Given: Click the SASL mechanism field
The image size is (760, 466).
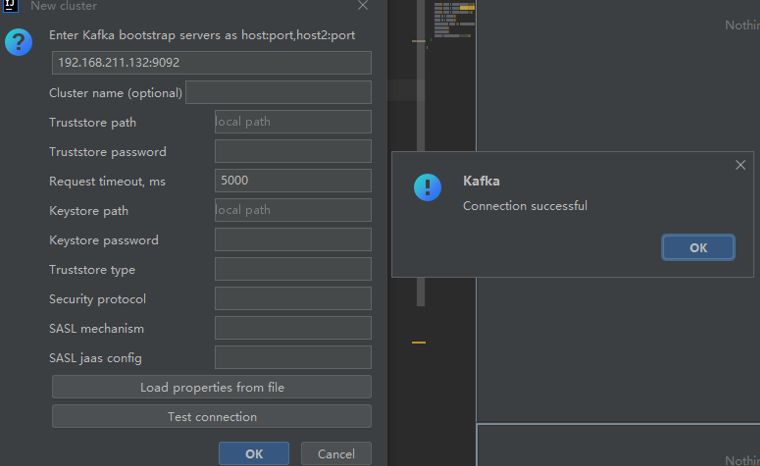Looking at the screenshot, I should pos(293,328).
